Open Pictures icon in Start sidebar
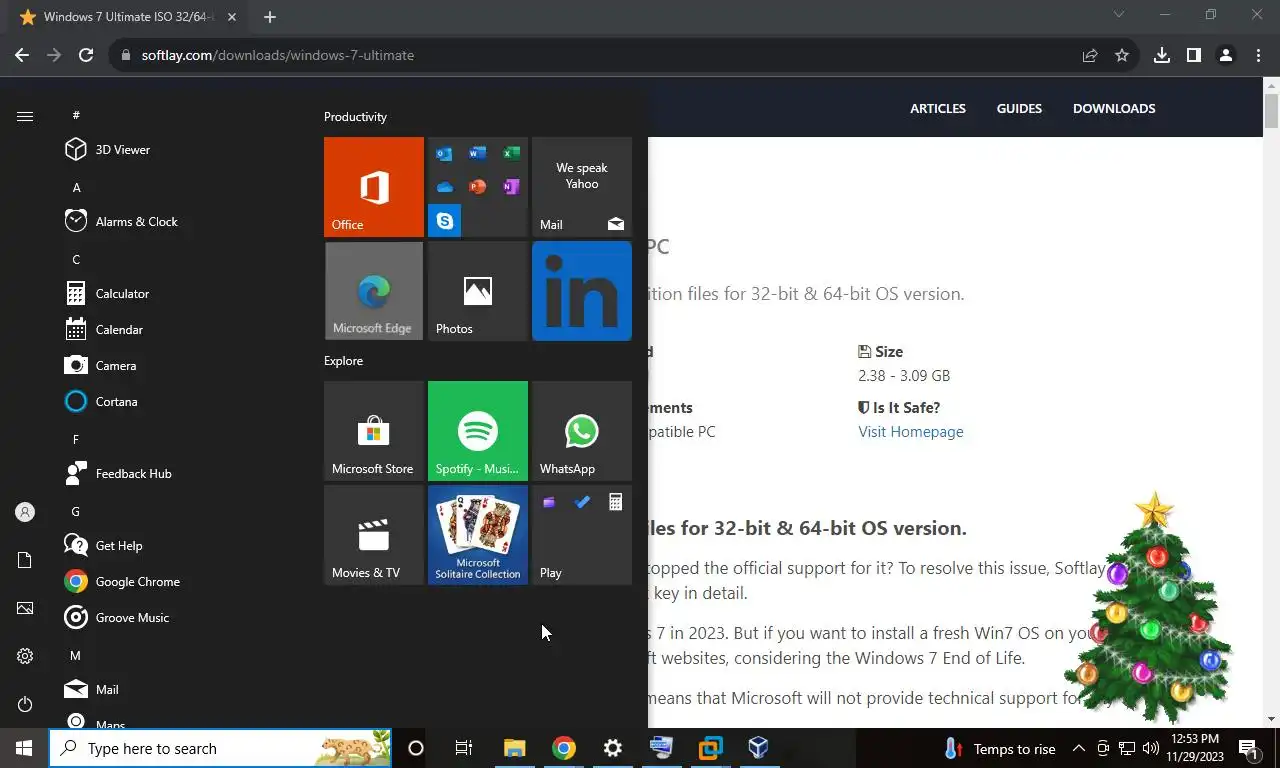The height and width of the screenshot is (768, 1280). point(25,608)
